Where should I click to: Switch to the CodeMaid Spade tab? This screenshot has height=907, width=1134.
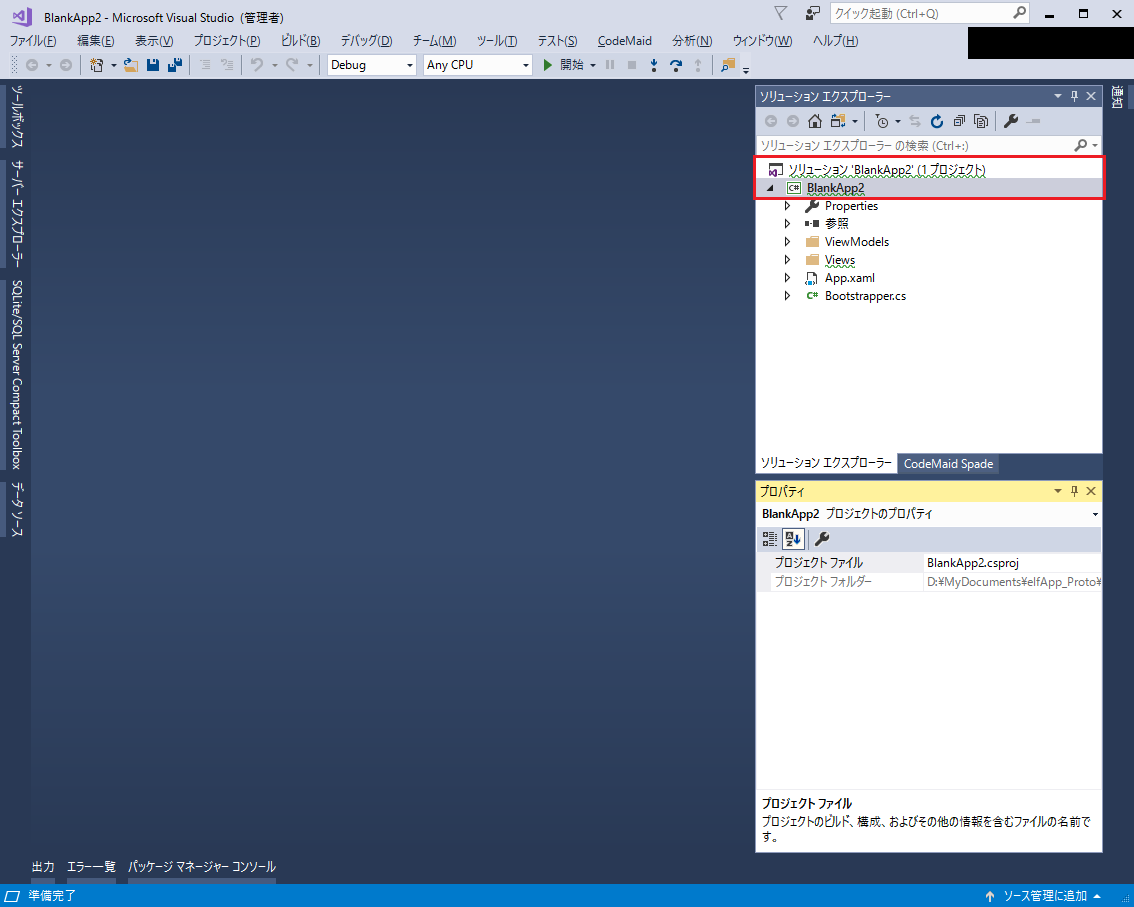point(948,464)
